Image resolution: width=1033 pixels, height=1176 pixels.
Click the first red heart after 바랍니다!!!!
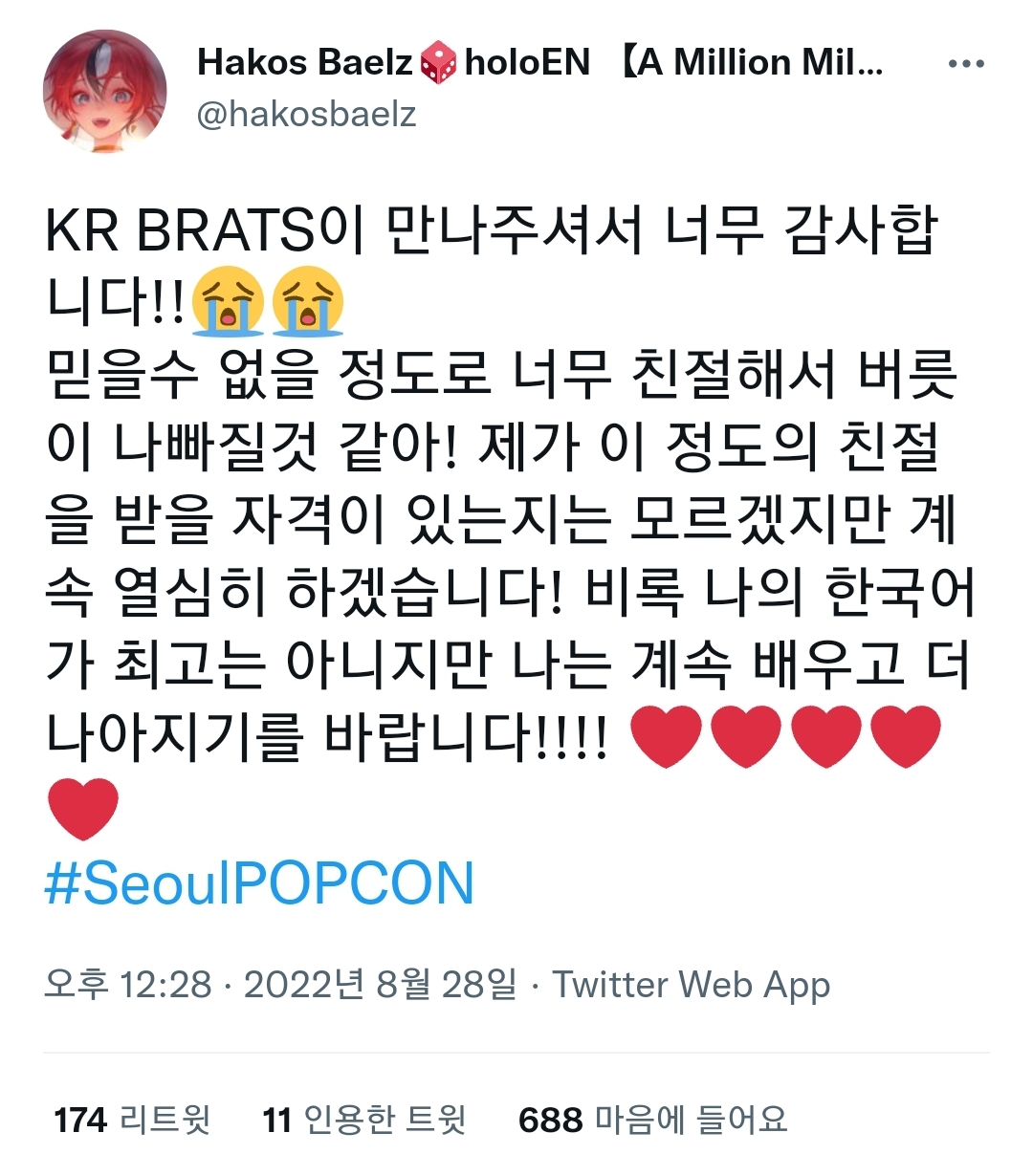coord(668,736)
